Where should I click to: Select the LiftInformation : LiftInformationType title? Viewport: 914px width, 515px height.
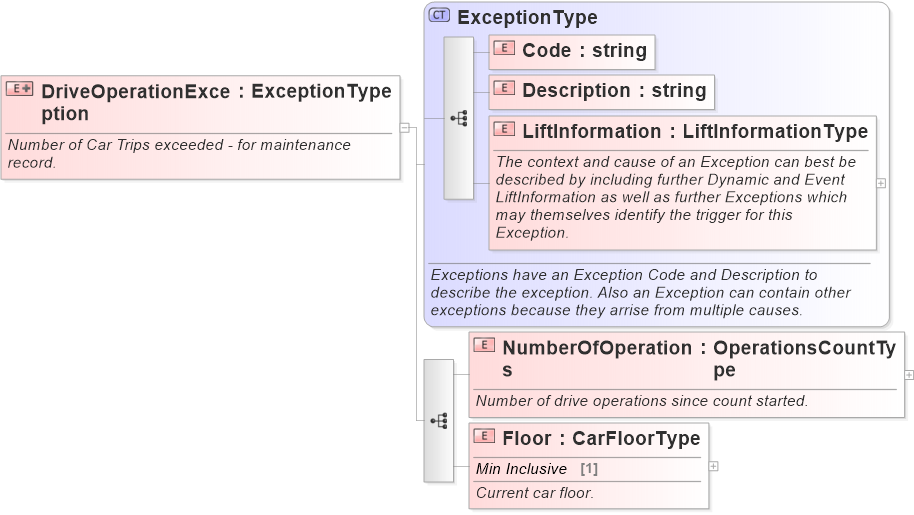coord(695,131)
